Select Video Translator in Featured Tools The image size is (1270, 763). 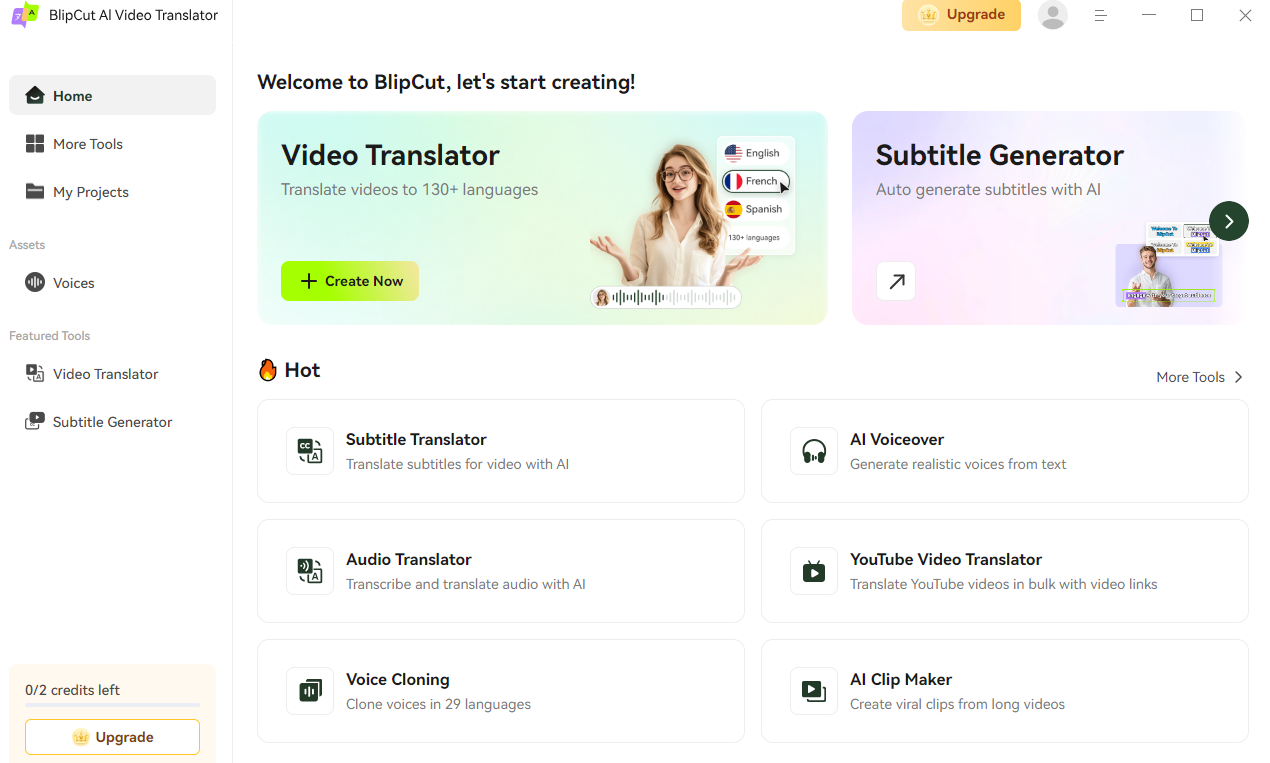[x=112, y=374]
